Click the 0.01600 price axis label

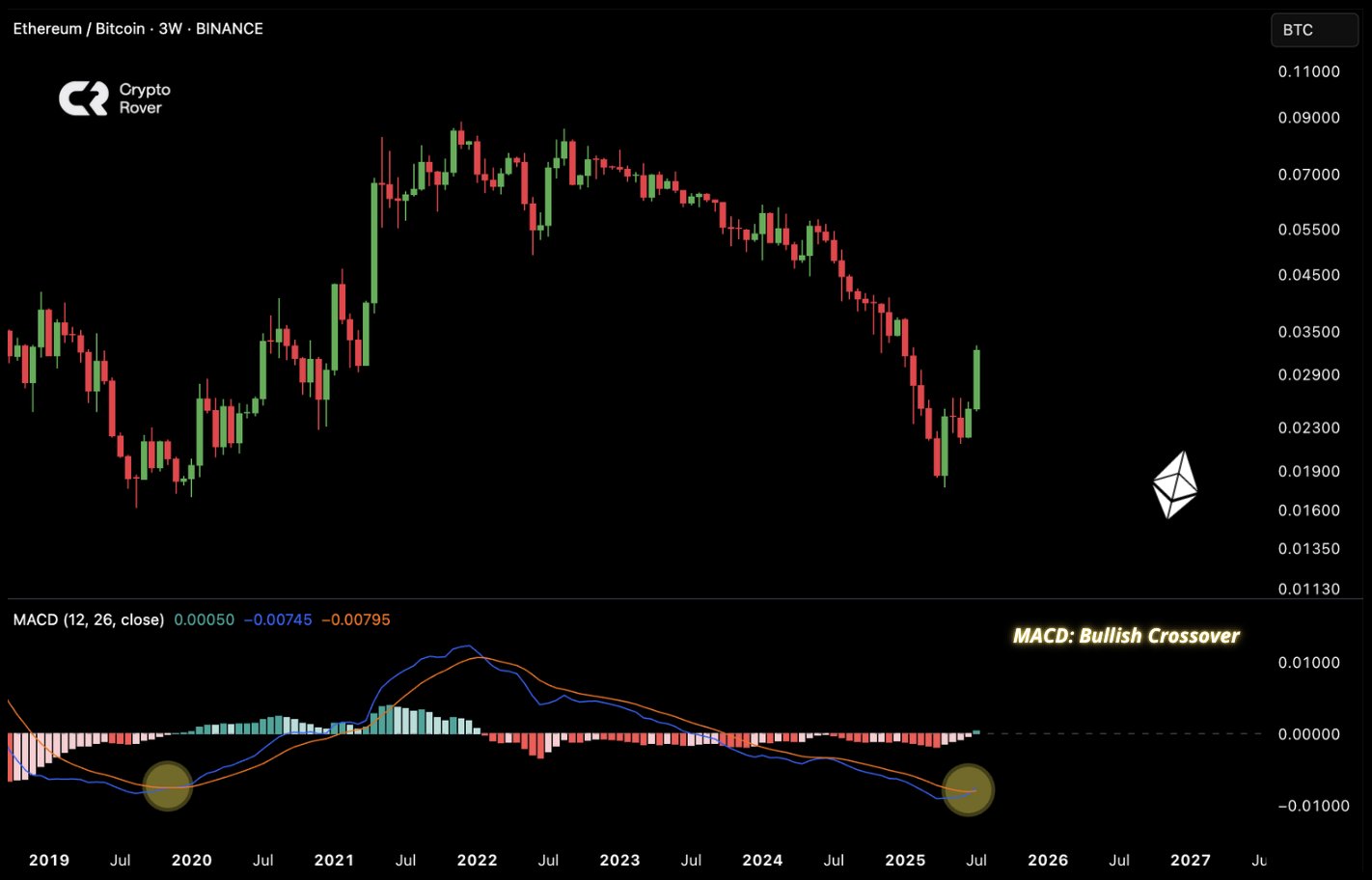pyautogui.click(x=1309, y=510)
